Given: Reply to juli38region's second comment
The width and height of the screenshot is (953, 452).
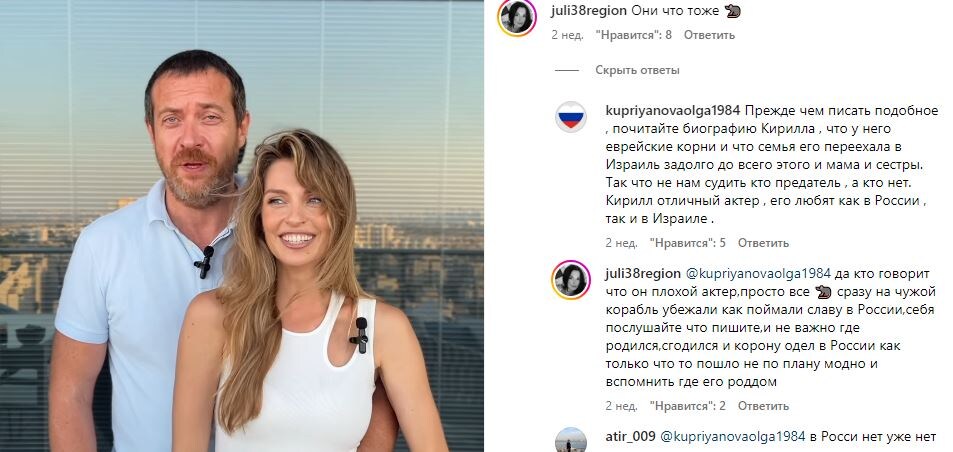Looking at the screenshot, I should pyautogui.click(x=763, y=406).
